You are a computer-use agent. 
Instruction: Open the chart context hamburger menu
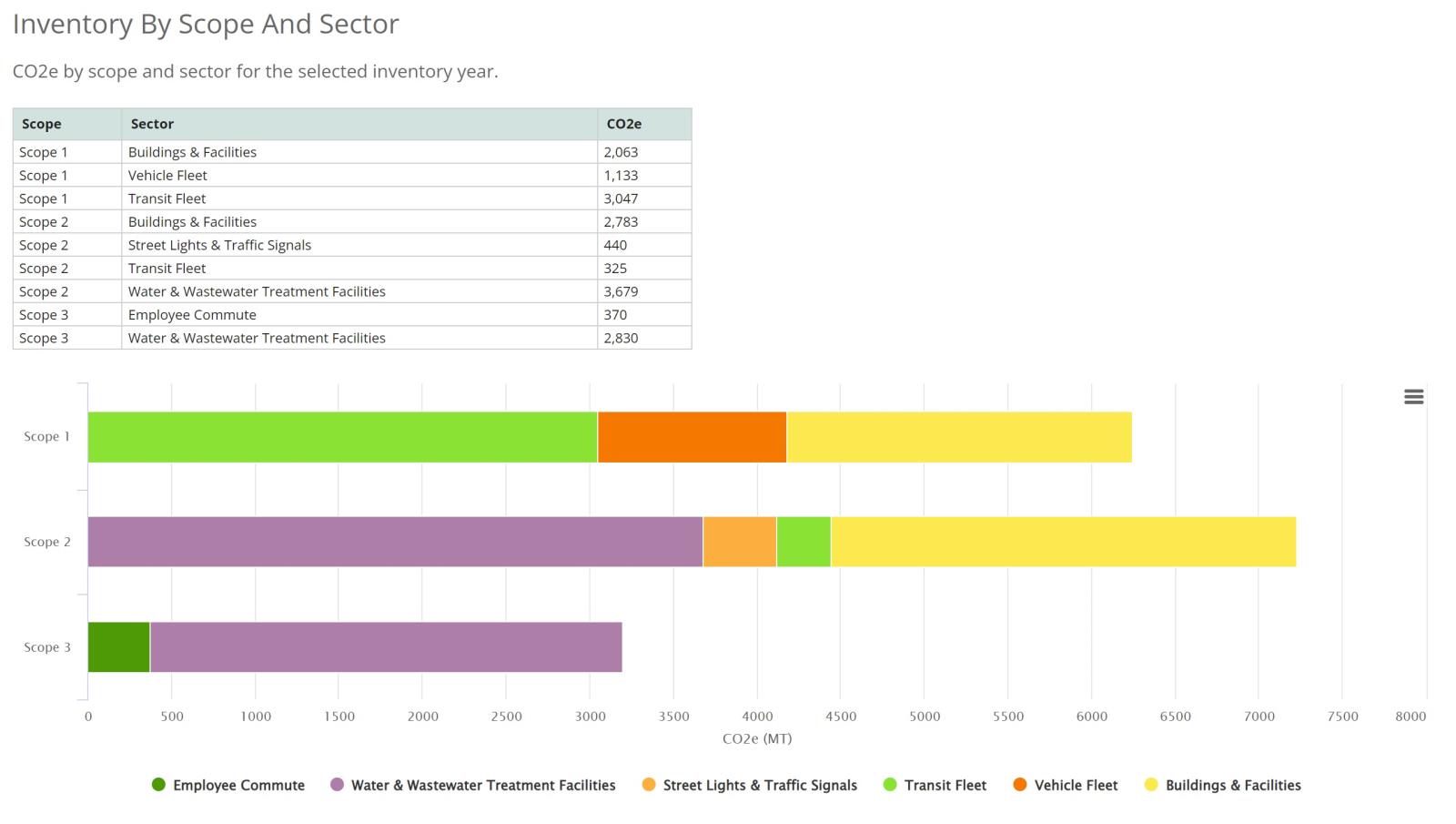click(x=1413, y=397)
